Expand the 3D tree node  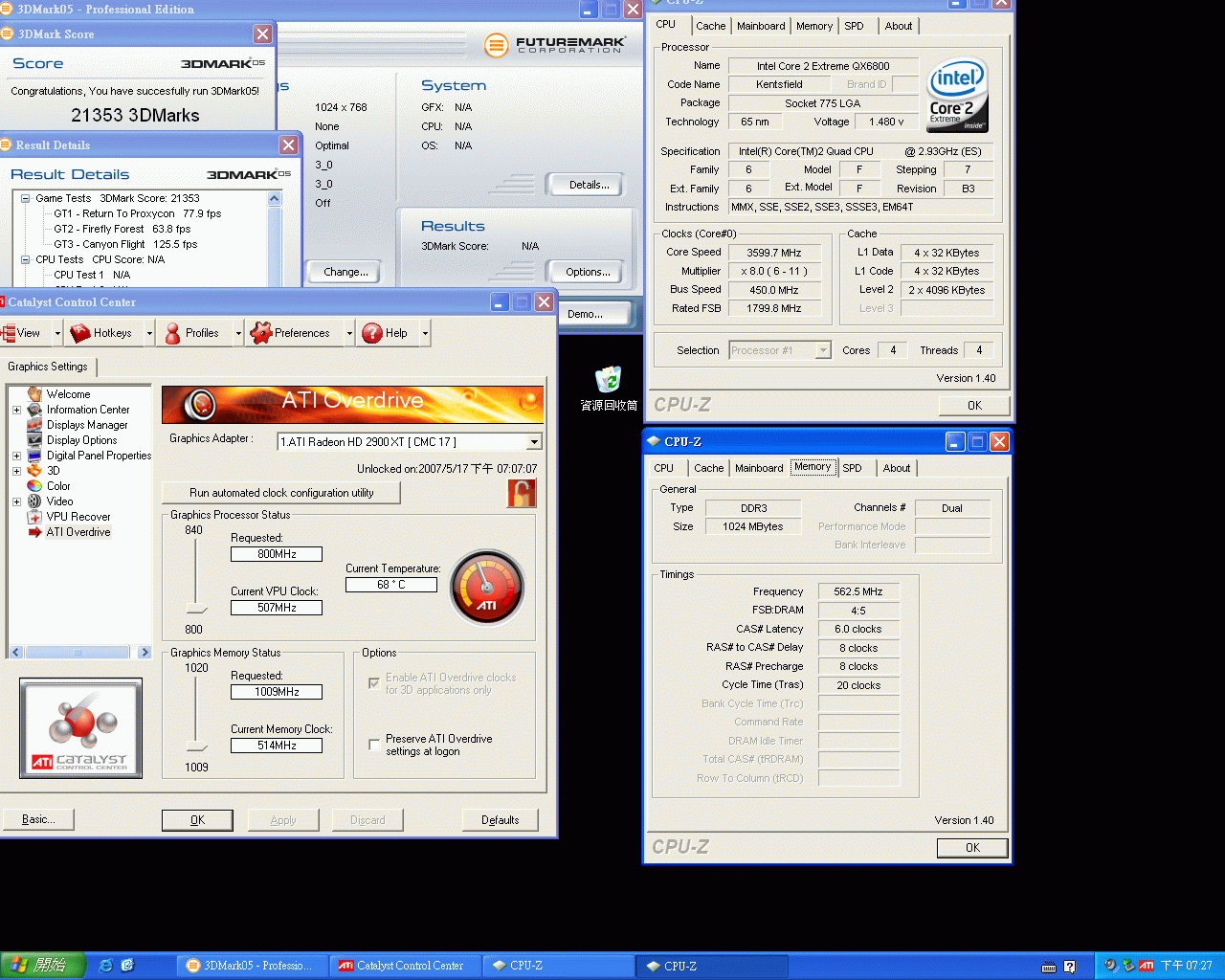(x=16, y=471)
